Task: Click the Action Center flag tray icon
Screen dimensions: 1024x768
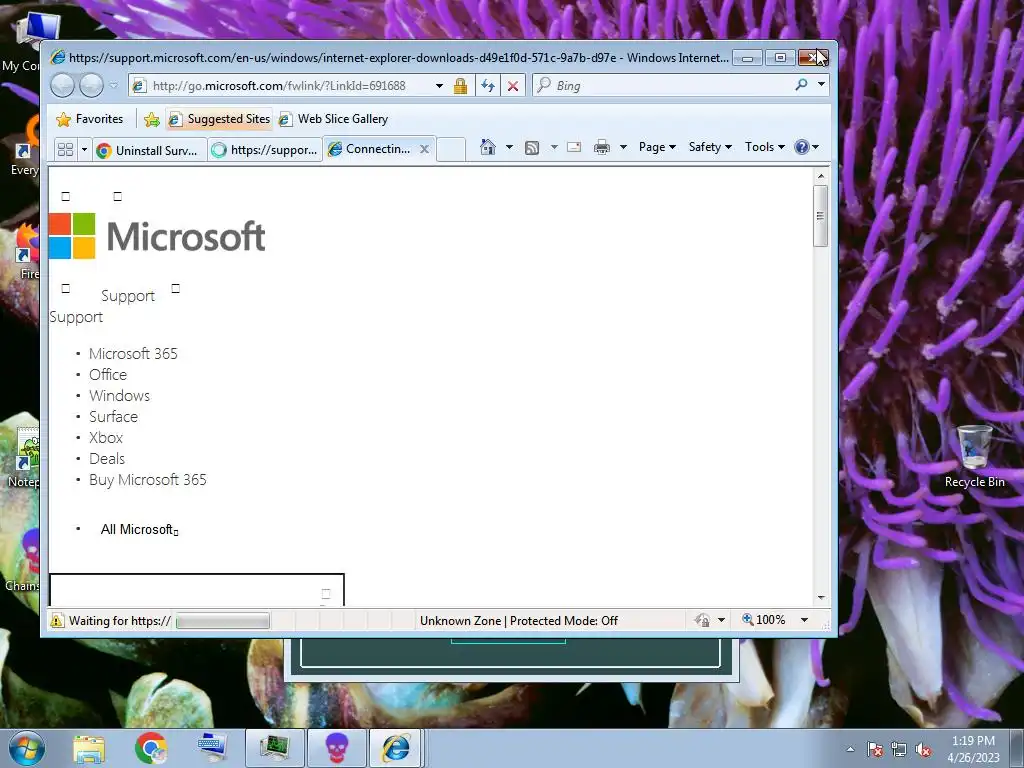Action: point(874,750)
